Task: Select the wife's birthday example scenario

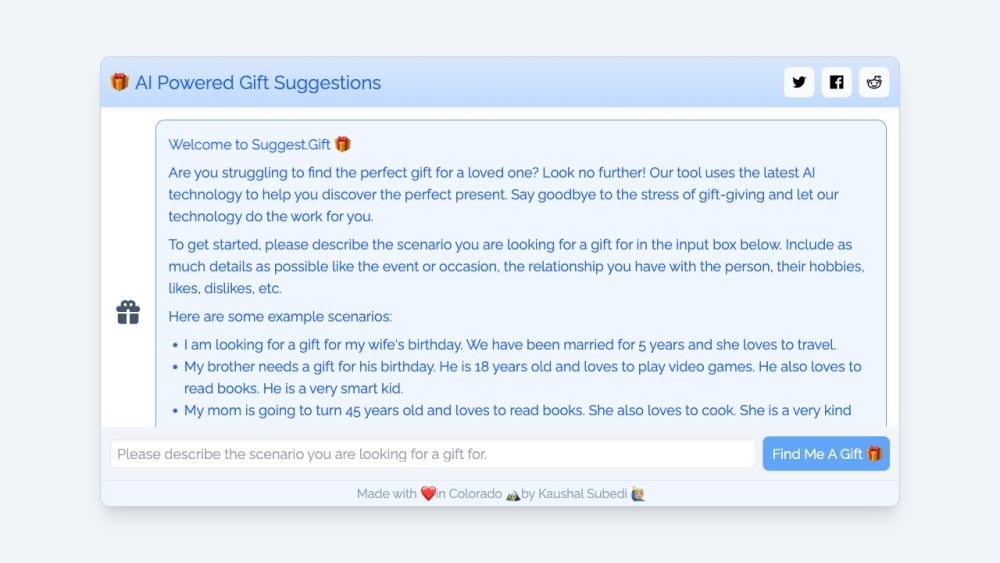Action: pyautogui.click(x=510, y=345)
